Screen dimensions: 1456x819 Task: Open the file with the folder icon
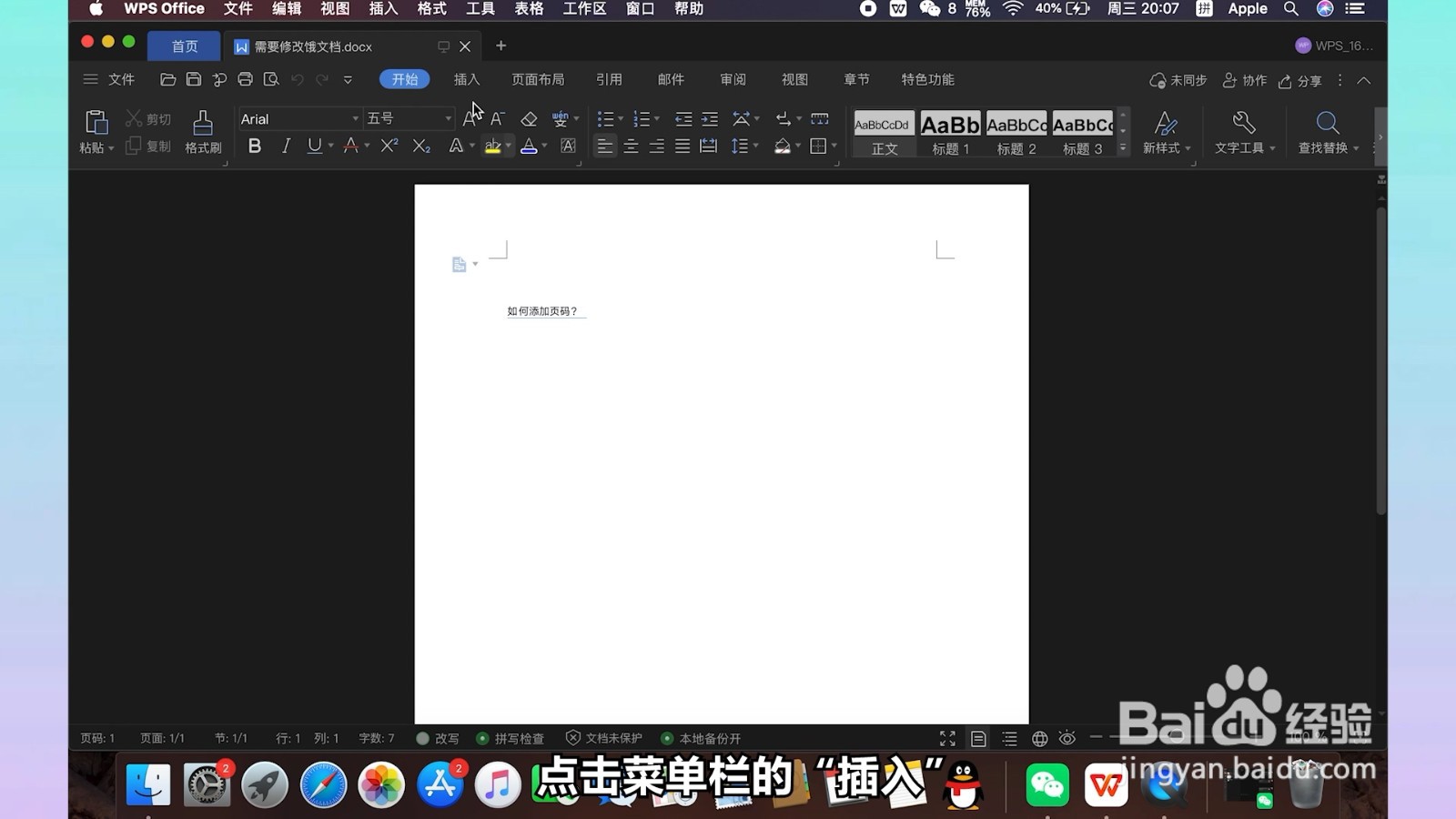coord(167,80)
